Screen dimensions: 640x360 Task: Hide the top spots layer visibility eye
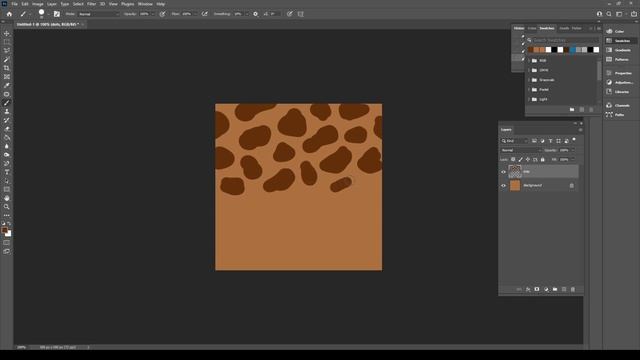[x=503, y=172]
